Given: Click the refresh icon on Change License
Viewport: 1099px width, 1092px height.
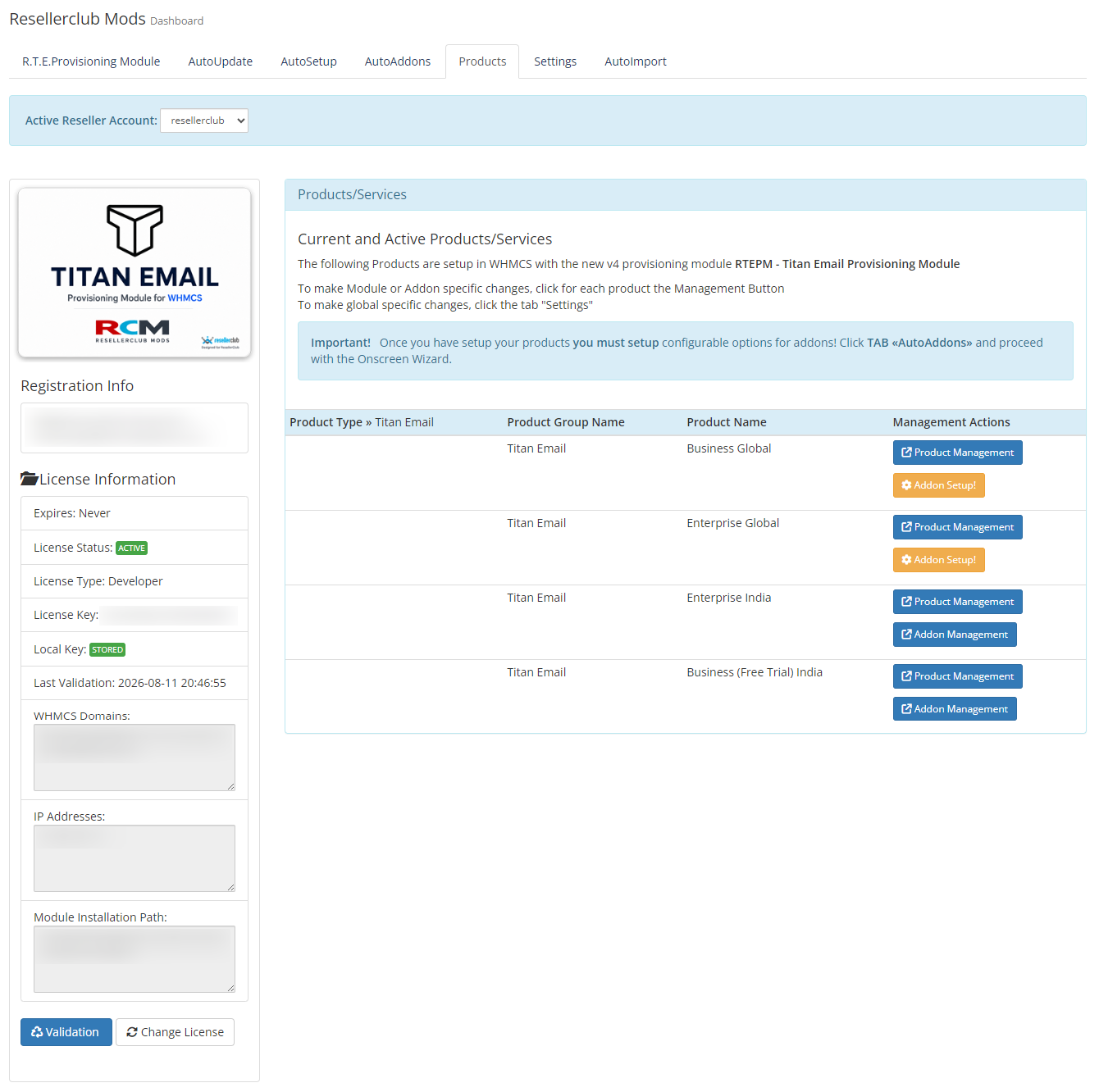Looking at the screenshot, I should pos(132,1032).
